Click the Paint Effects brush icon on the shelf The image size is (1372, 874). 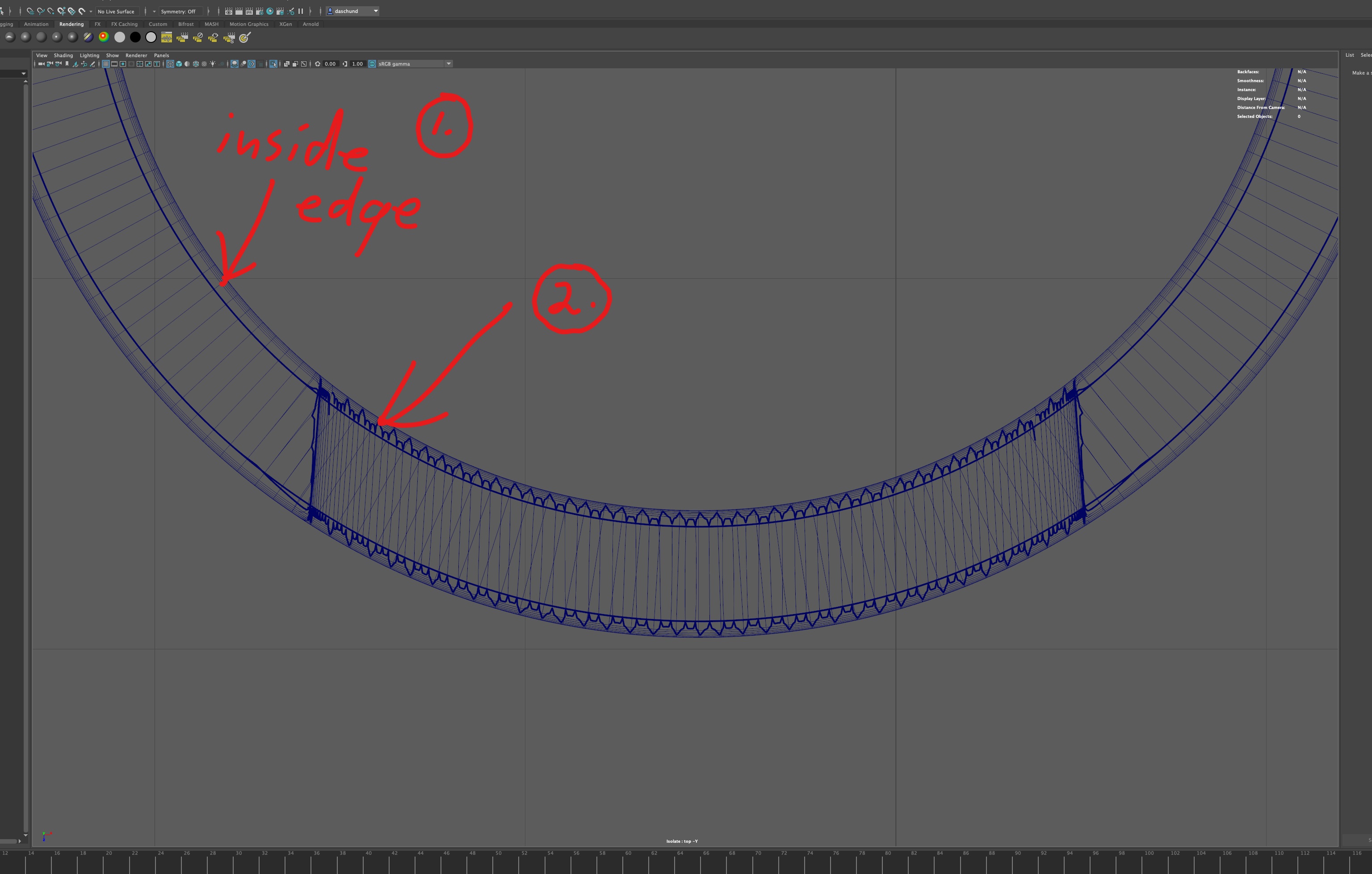pyautogui.click(x=244, y=38)
